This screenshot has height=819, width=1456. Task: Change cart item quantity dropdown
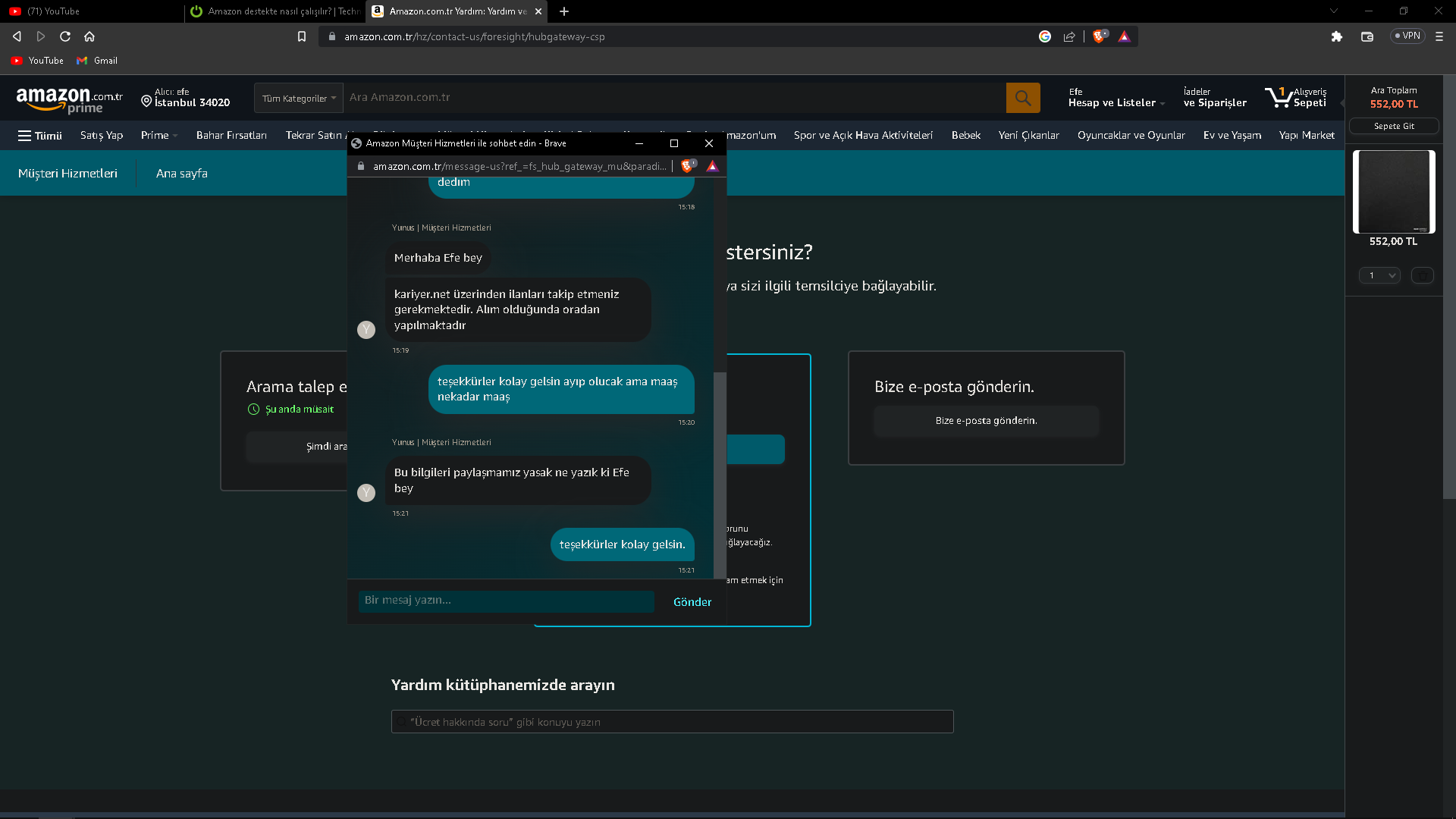click(x=1379, y=275)
